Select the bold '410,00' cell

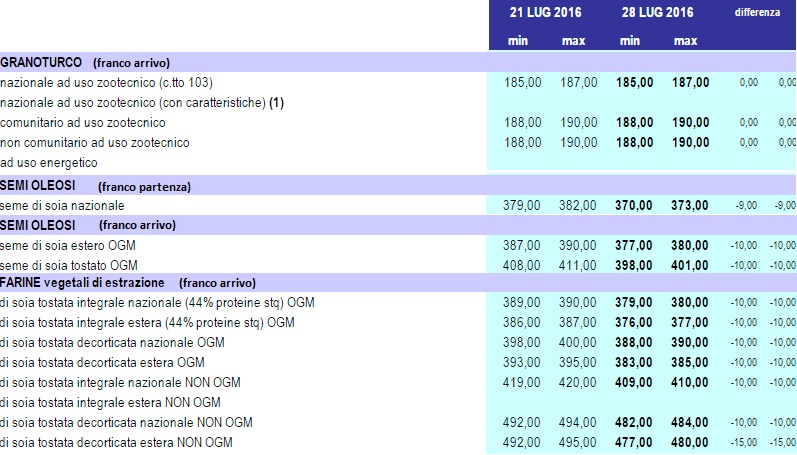click(689, 382)
